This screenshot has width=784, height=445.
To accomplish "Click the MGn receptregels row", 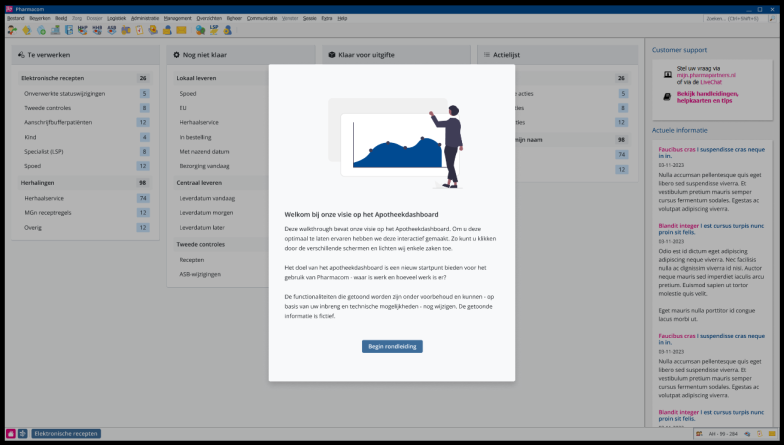I will pyautogui.click(x=85, y=212).
